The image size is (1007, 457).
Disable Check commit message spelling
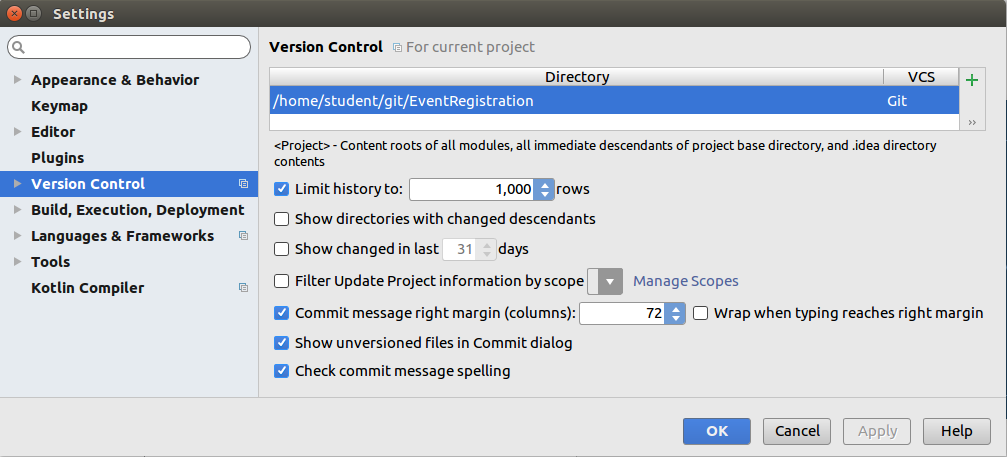pyautogui.click(x=282, y=371)
